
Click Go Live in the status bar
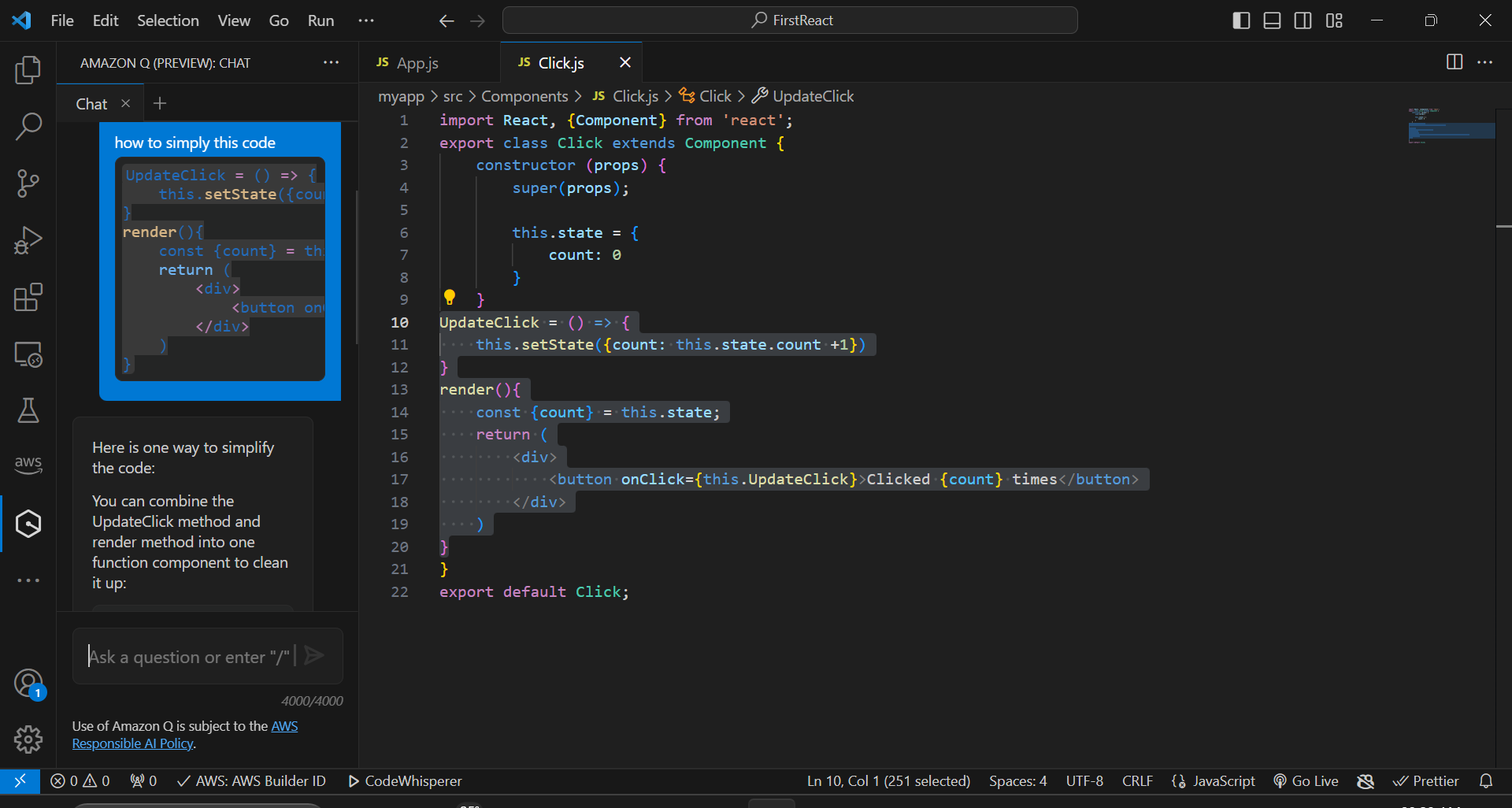1306,781
